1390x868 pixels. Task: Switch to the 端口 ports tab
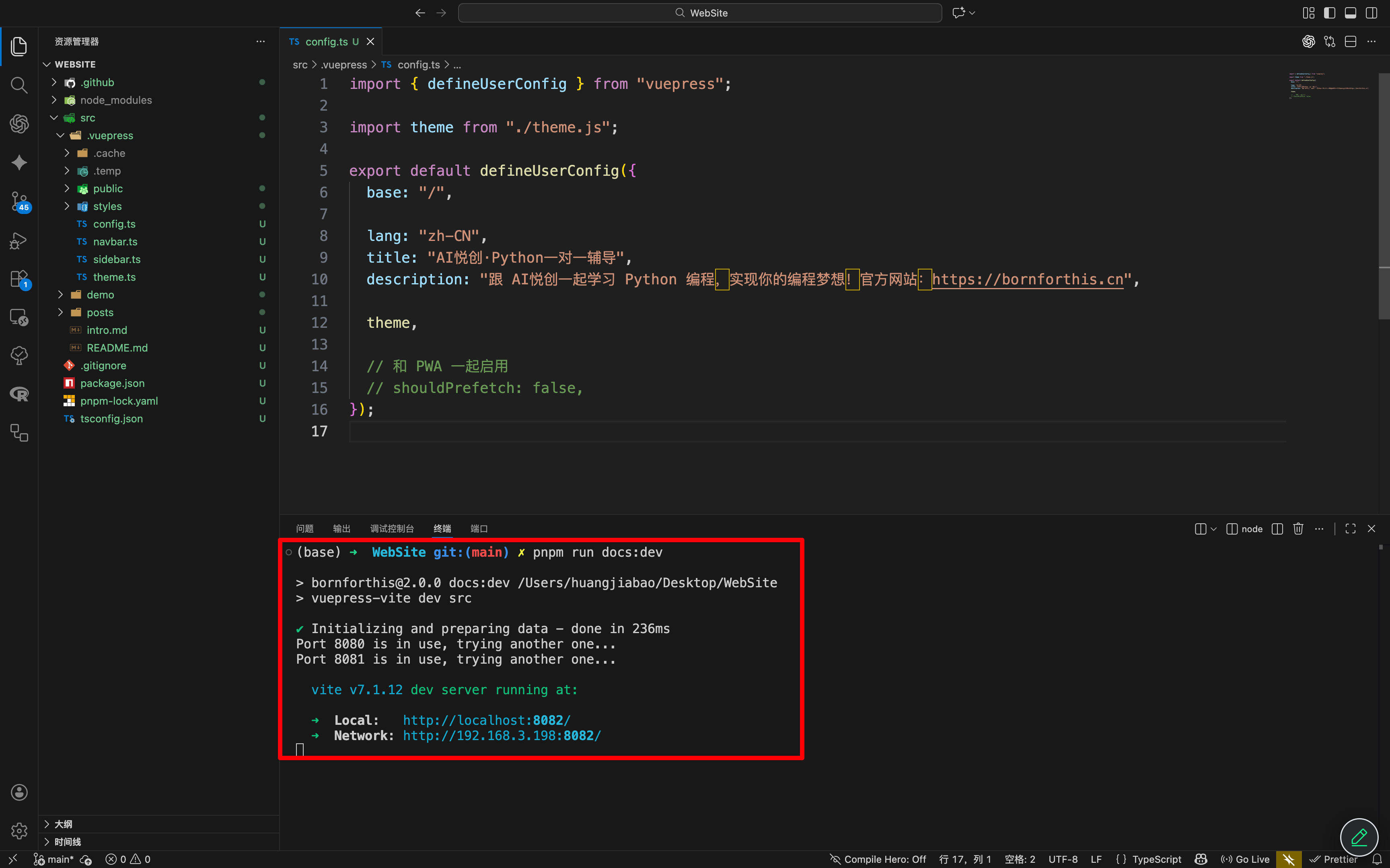tap(479, 529)
